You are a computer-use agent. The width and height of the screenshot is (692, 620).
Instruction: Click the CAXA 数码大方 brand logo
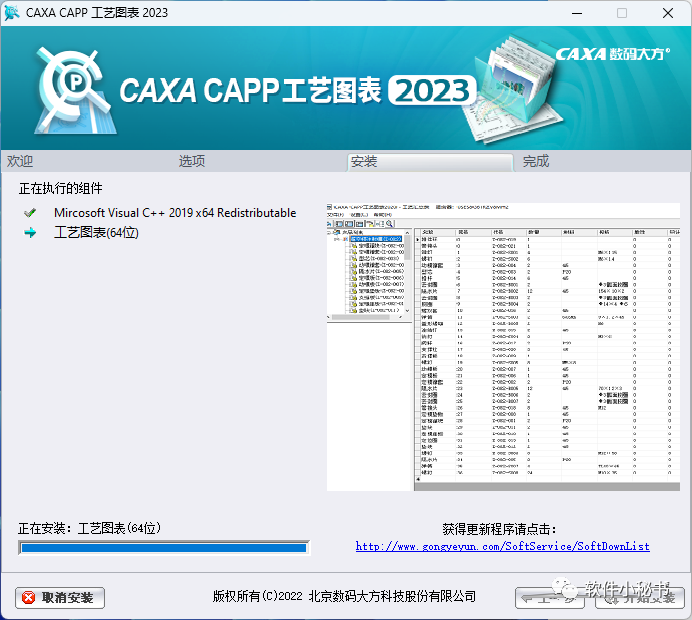click(612, 54)
